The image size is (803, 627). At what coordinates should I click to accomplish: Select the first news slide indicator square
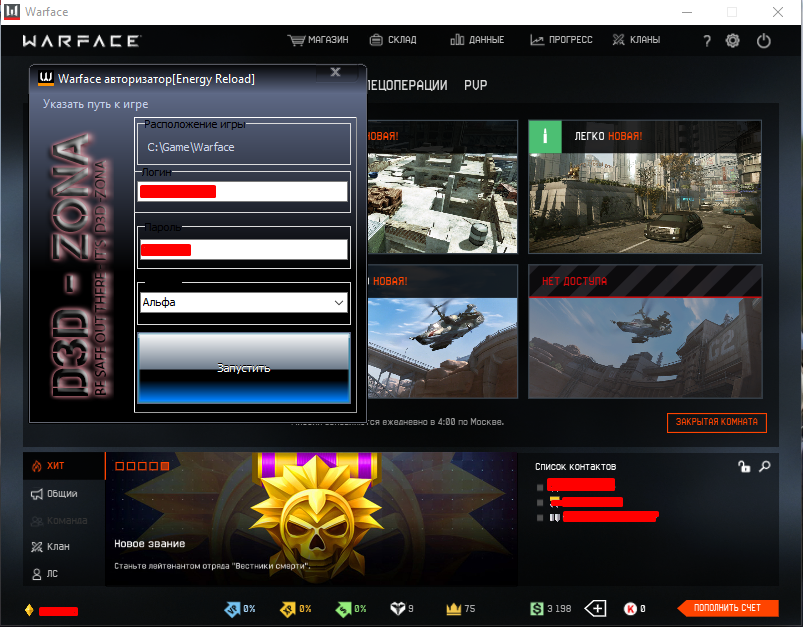point(119,466)
